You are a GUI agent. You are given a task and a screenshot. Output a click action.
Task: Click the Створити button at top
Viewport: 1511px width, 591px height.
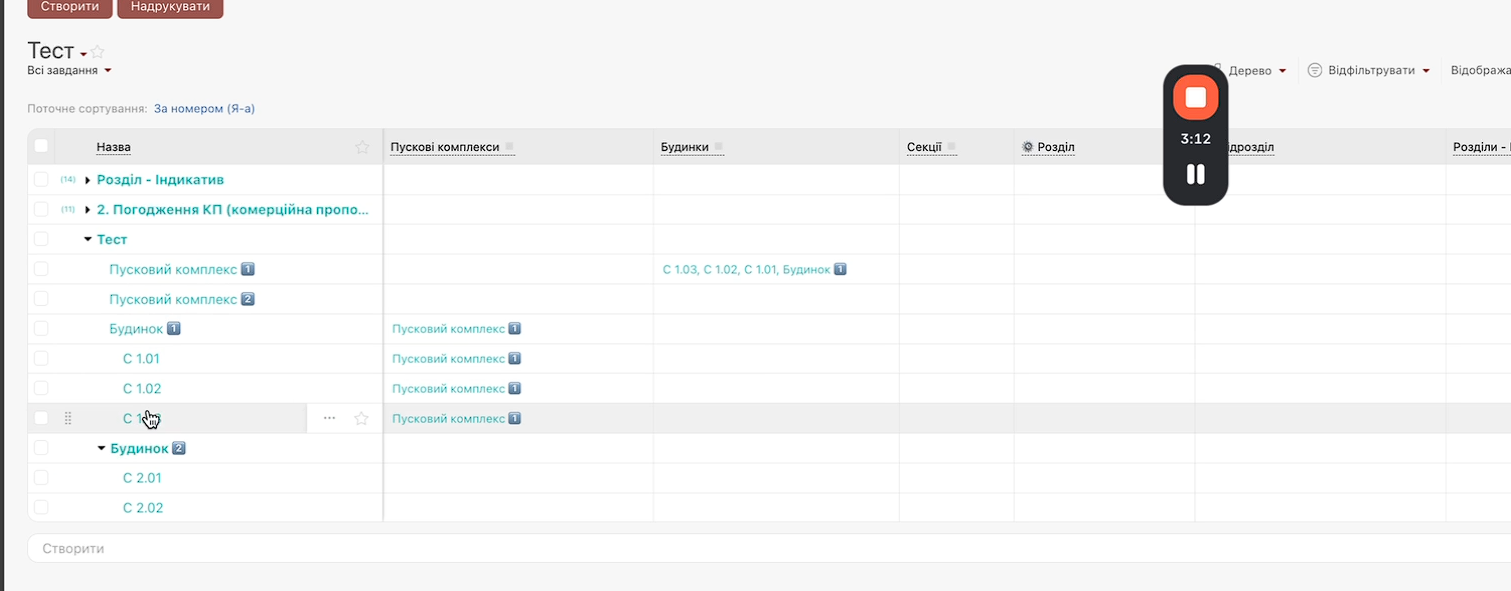tap(70, 7)
